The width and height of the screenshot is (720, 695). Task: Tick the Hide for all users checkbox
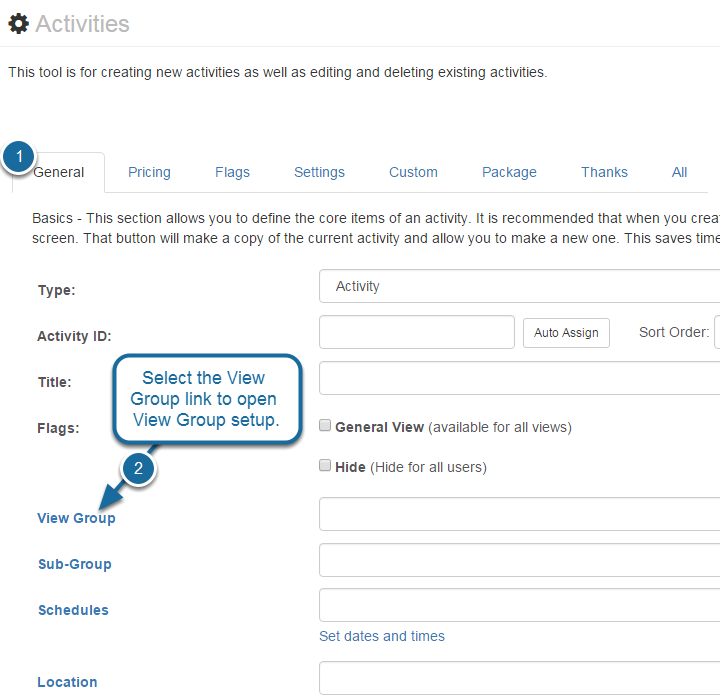tap(325, 465)
